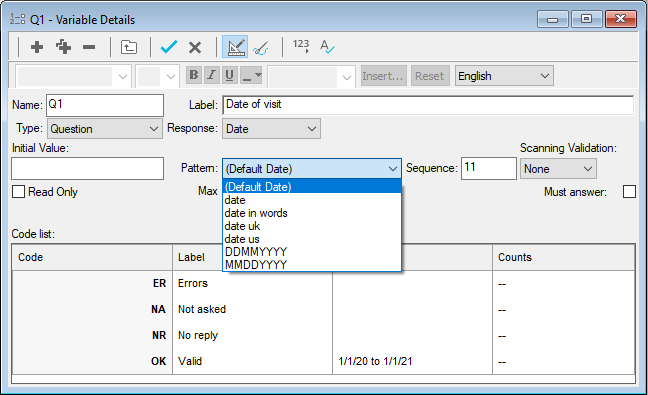This screenshot has height=395, width=648.
Task: Click the Sequence field showing 11
Action: point(489,168)
